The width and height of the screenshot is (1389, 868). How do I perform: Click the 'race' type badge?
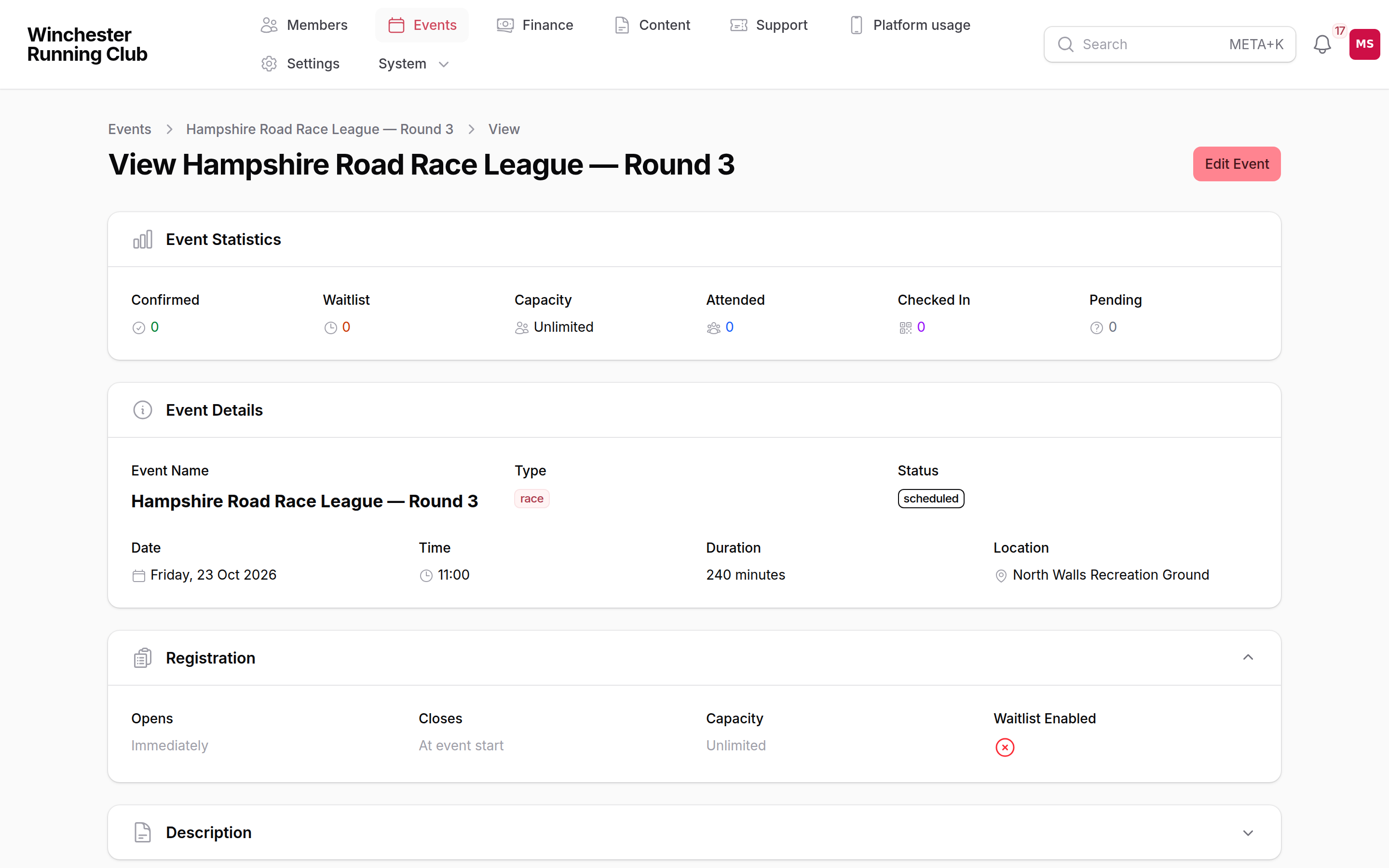pos(531,499)
